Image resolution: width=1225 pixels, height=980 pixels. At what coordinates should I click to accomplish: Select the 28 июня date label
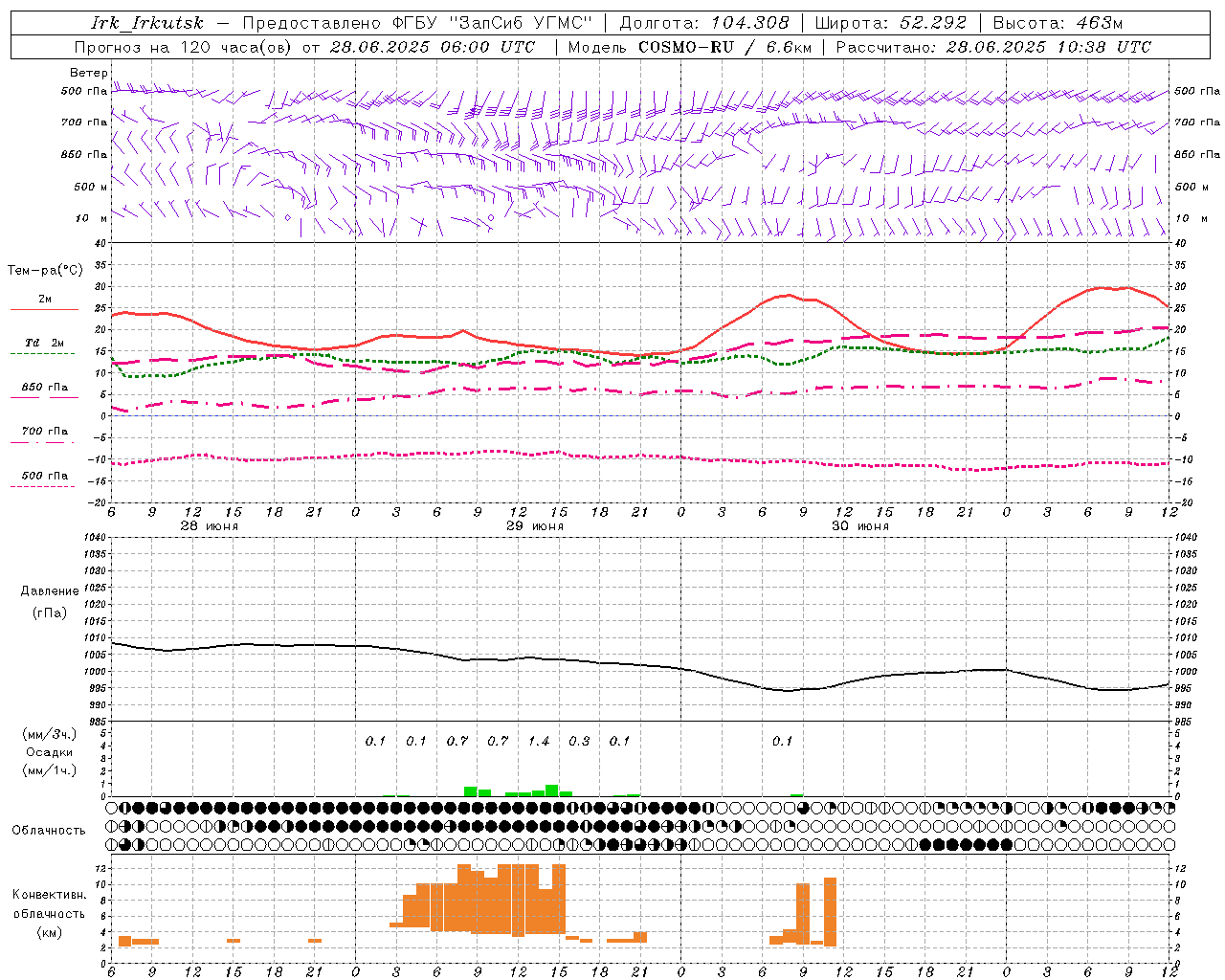[x=210, y=526]
